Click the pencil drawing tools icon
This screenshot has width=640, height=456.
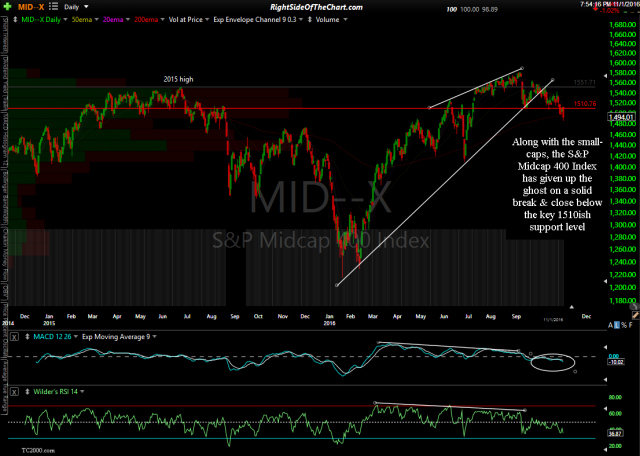tap(635, 315)
